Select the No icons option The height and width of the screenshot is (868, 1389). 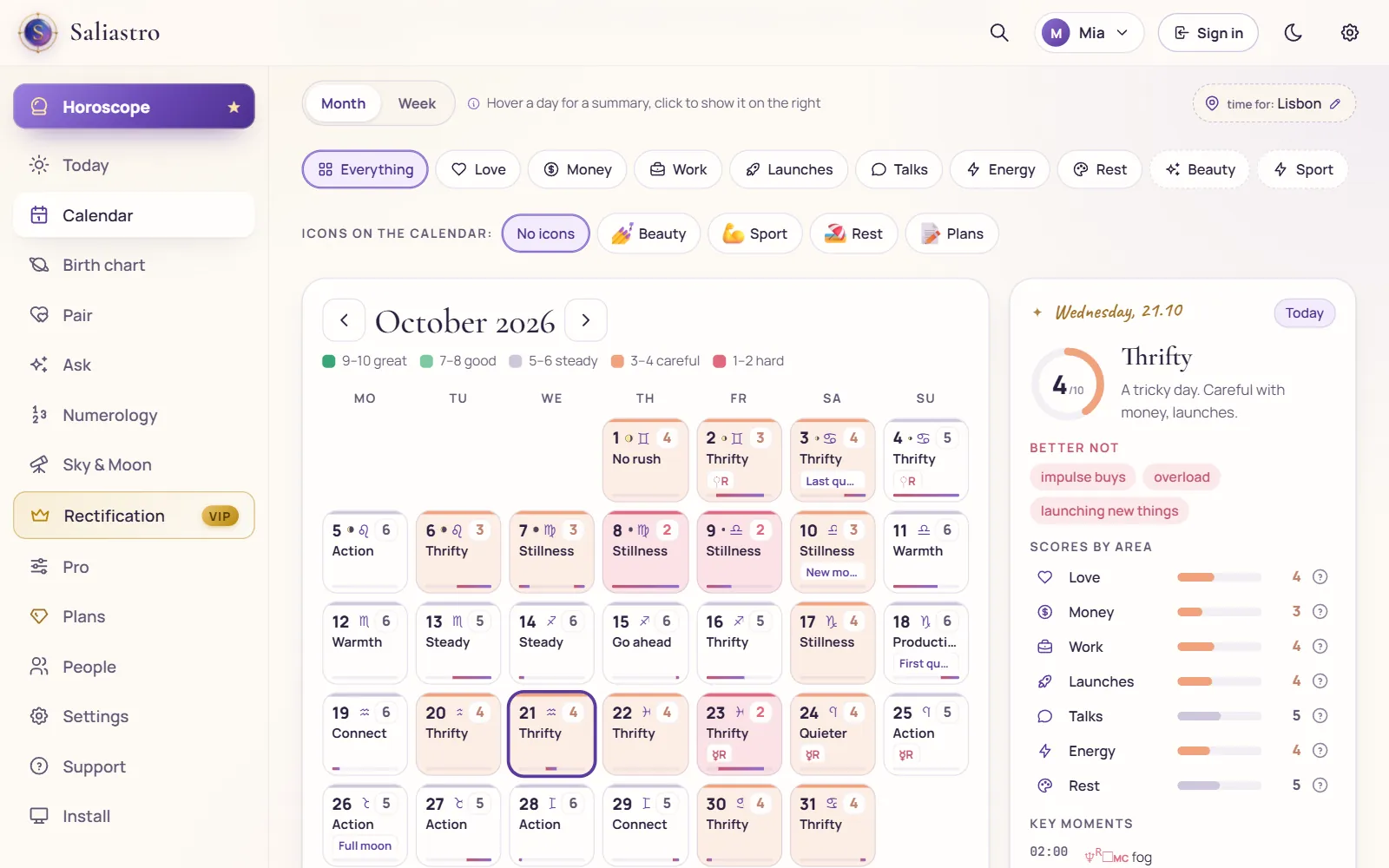(x=546, y=233)
